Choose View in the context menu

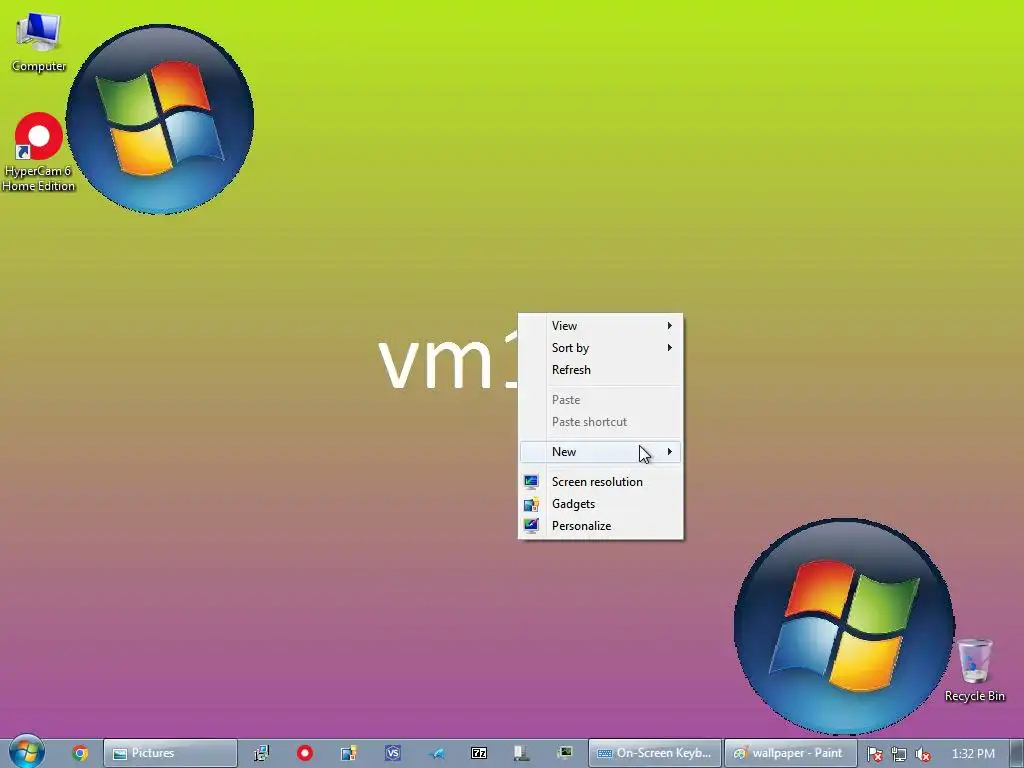click(600, 325)
